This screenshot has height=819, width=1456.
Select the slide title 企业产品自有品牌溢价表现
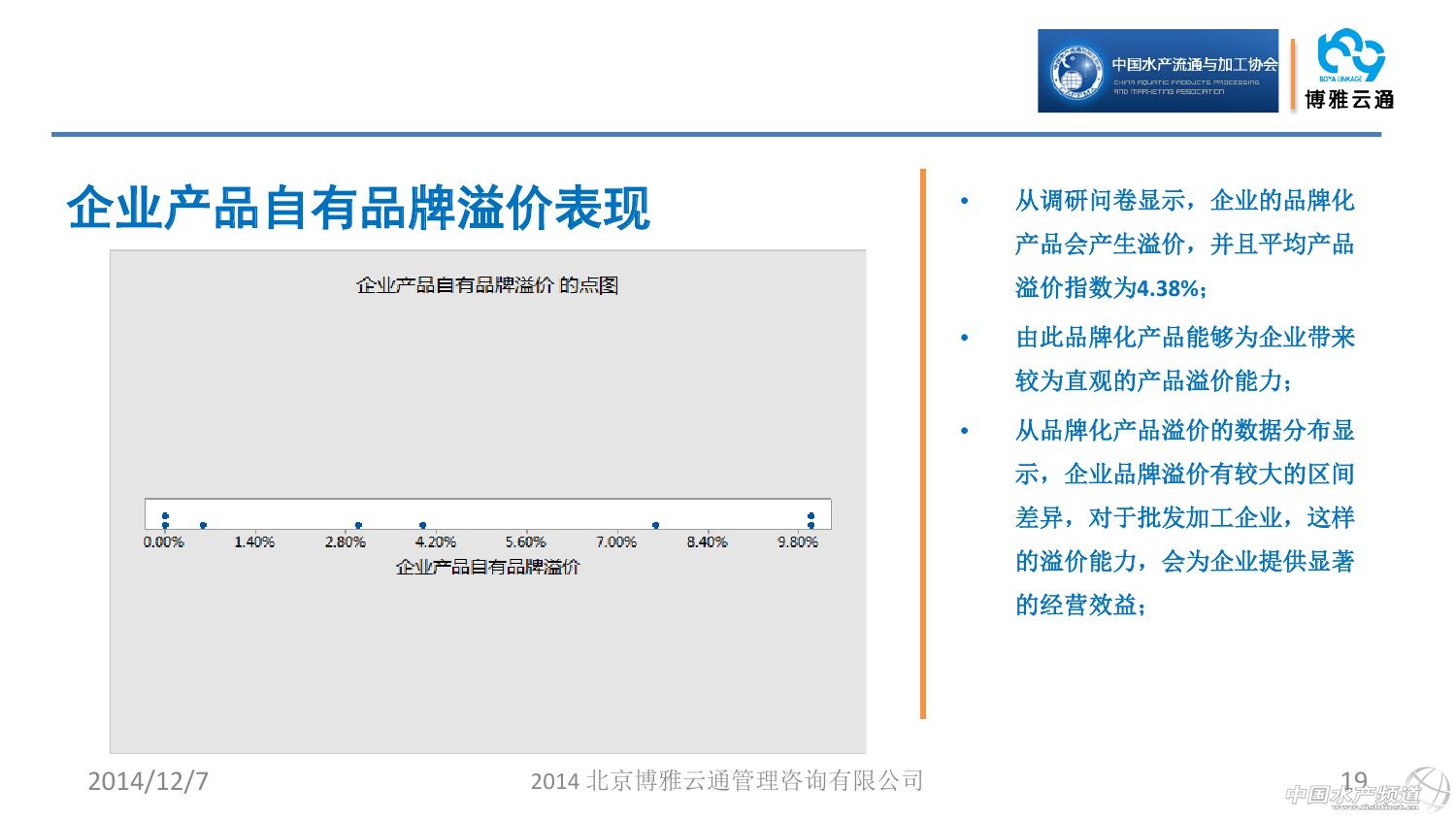pyautogui.click(x=358, y=208)
